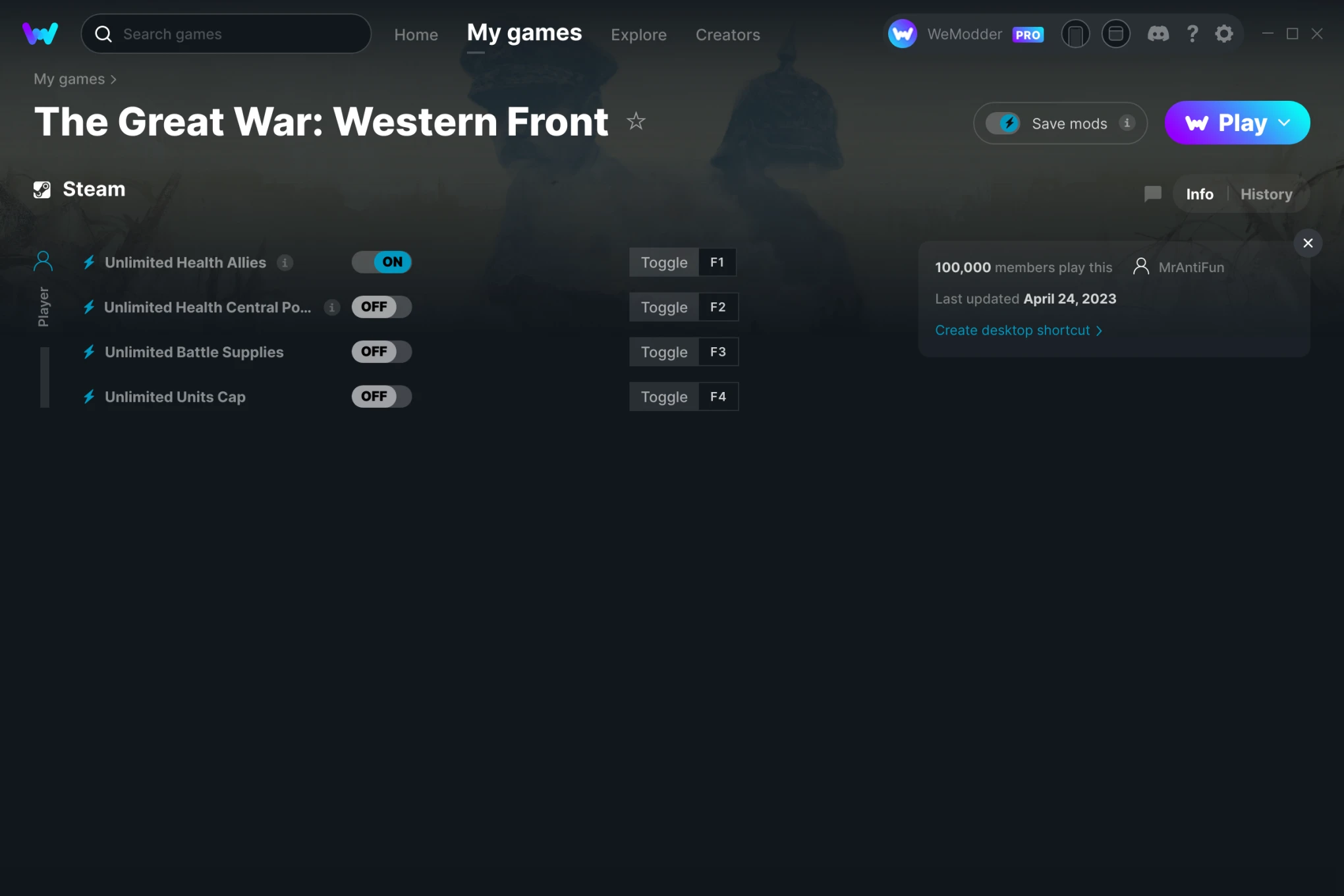Expand the My games breadcrumb chevron
1344x896 pixels.
[113, 79]
